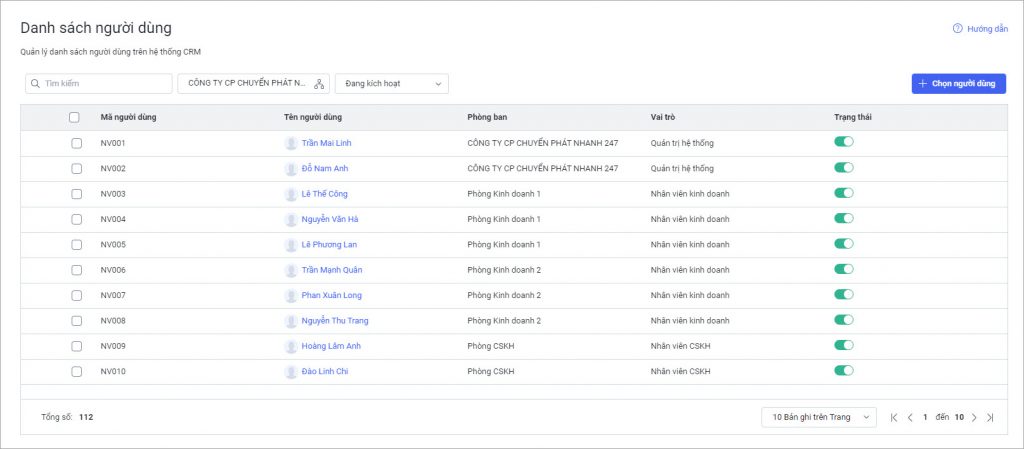Click avatar icon of Phan Xuân Long

pyautogui.click(x=291, y=296)
